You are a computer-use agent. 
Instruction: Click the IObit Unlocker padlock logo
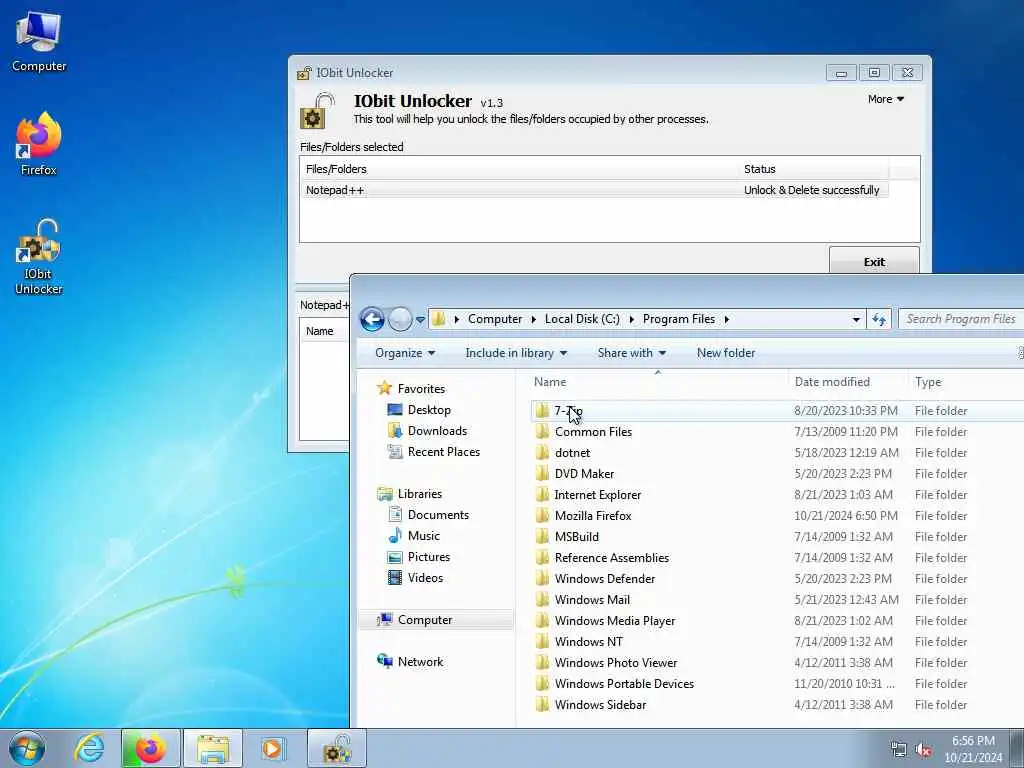tap(317, 110)
